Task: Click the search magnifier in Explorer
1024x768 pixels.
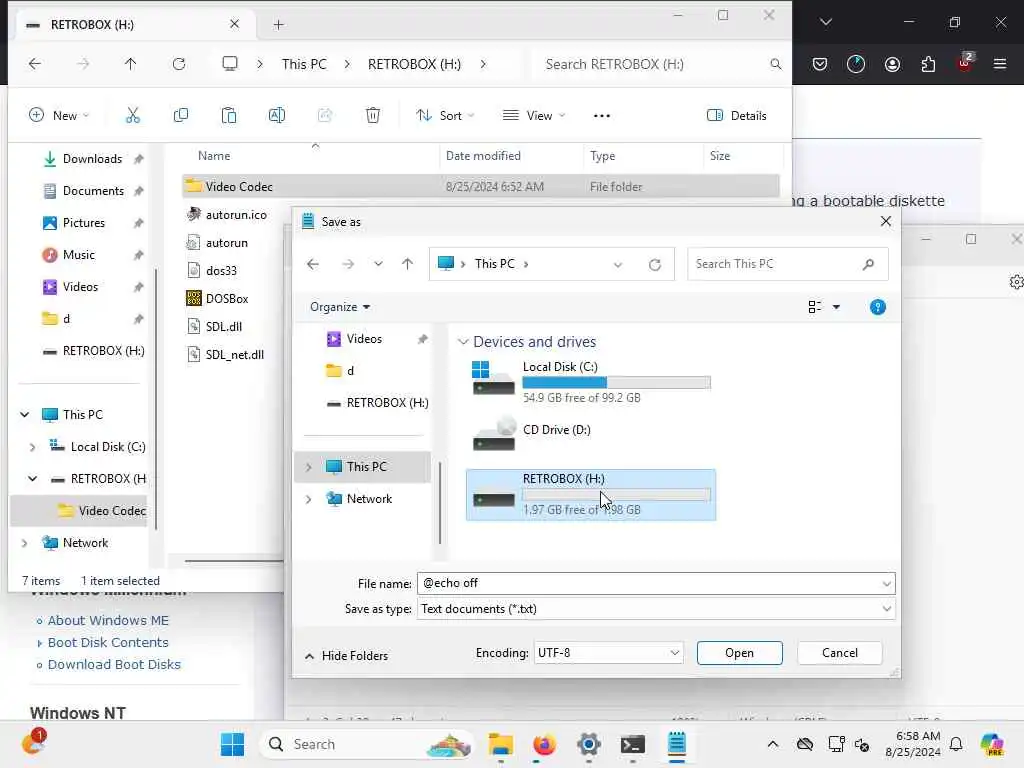Action: pos(775,64)
